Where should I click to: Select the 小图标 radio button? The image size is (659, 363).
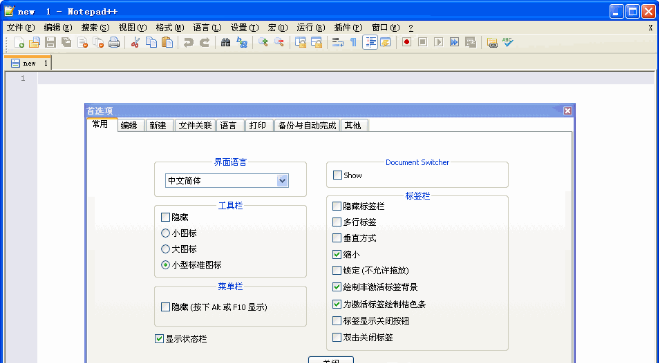[x=165, y=233]
